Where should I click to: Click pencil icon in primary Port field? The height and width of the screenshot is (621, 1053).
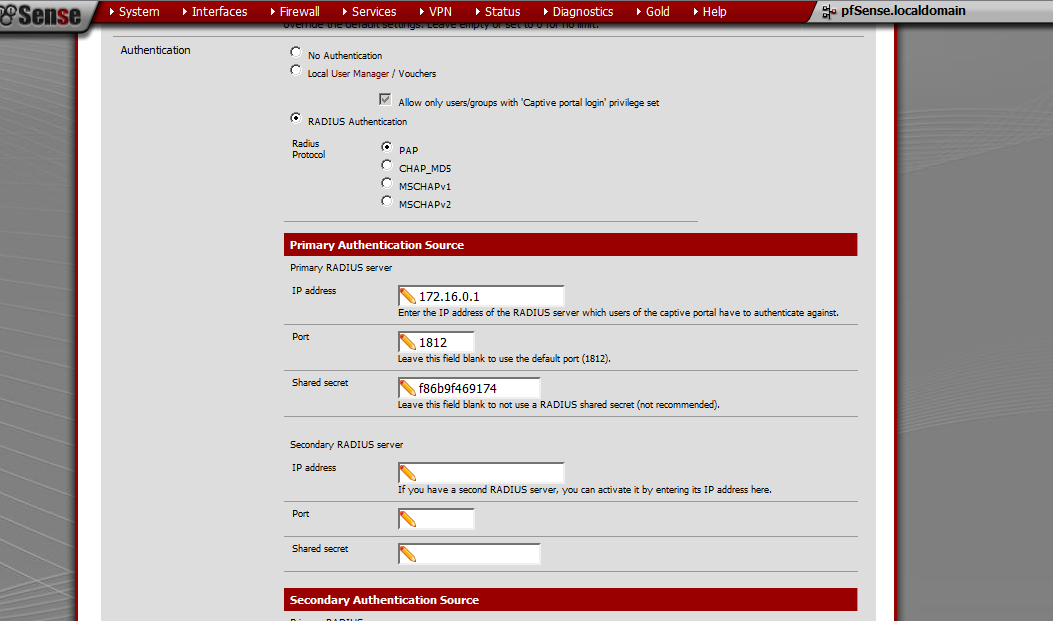tap(408, 342)
